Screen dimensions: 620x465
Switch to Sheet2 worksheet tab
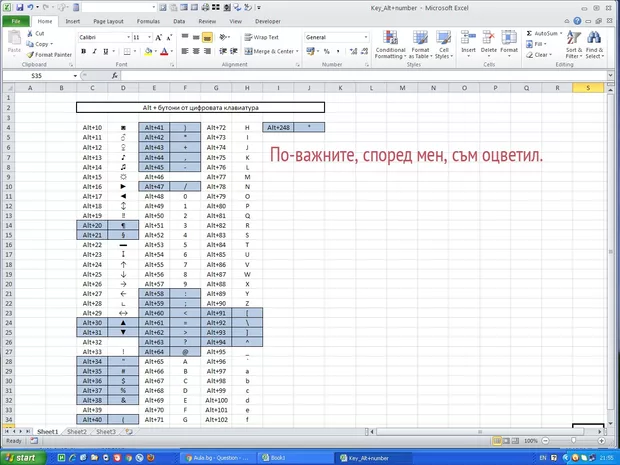(77, 431)
